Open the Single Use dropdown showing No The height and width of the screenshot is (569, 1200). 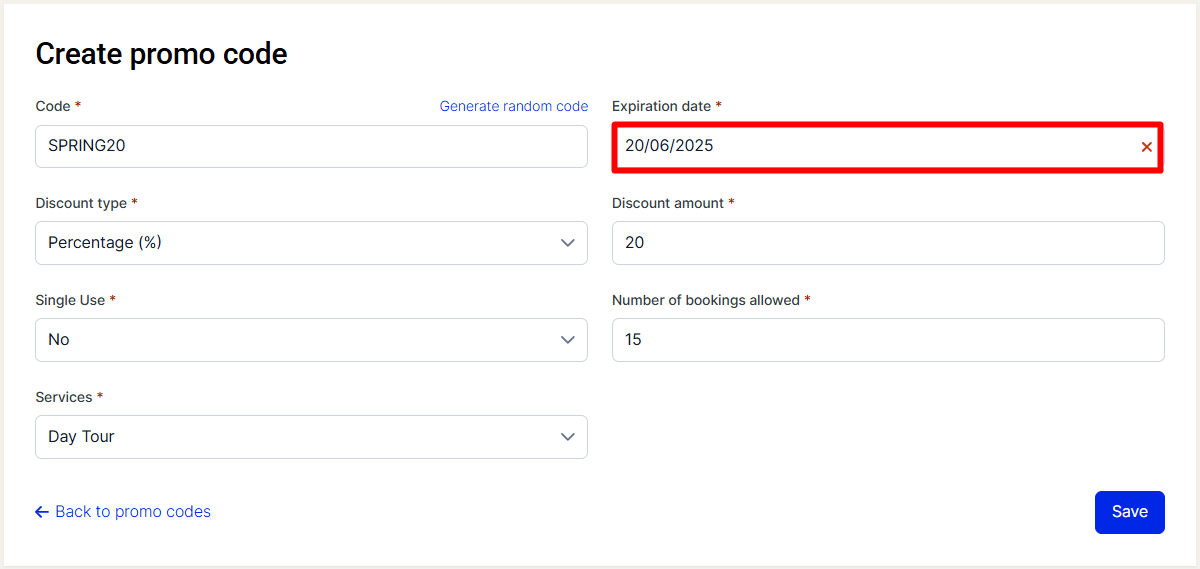(x=311, y=340)
